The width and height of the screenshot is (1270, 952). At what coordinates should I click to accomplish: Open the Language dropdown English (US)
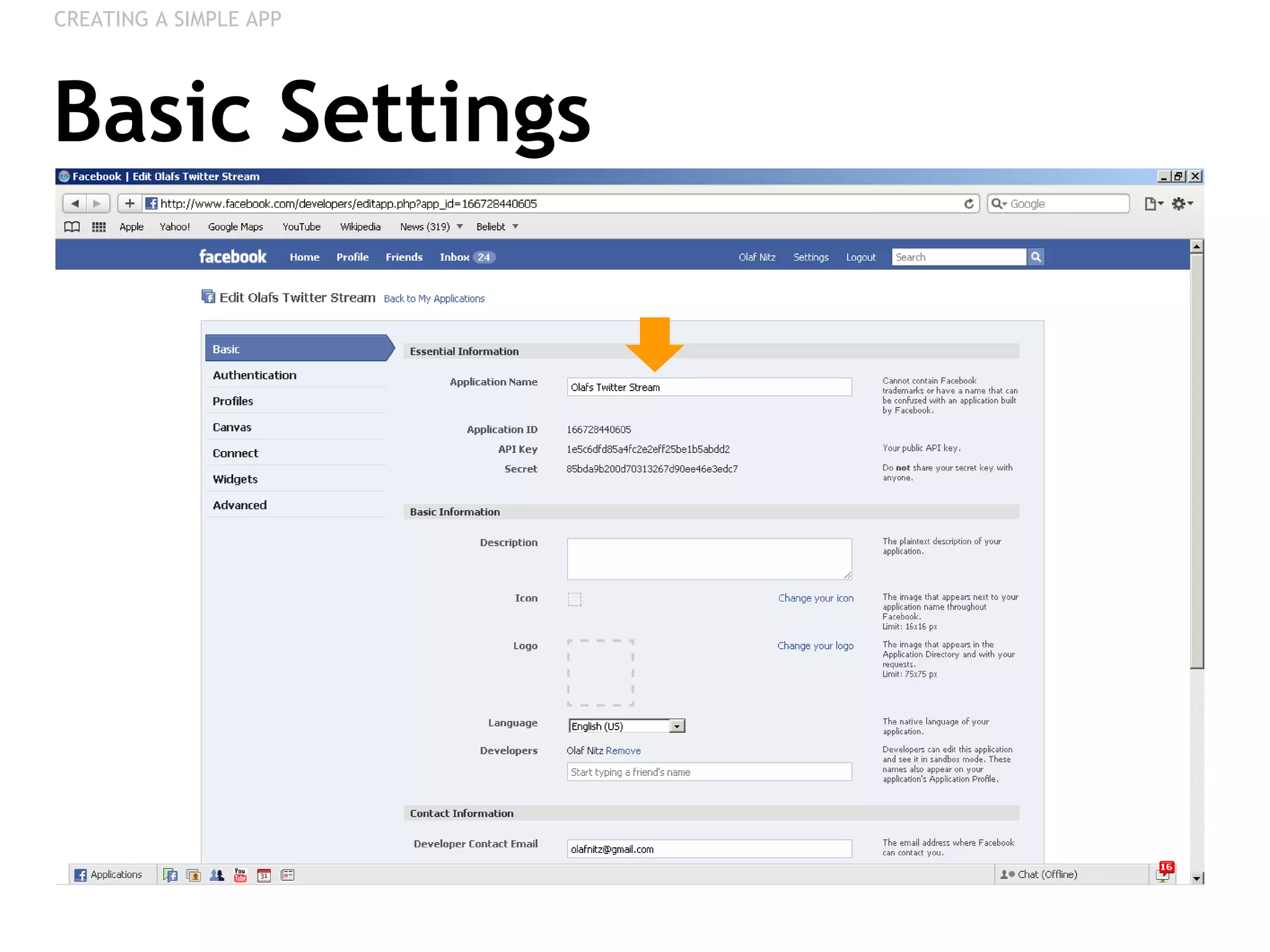pyautogui.click(x=626, y=726)
